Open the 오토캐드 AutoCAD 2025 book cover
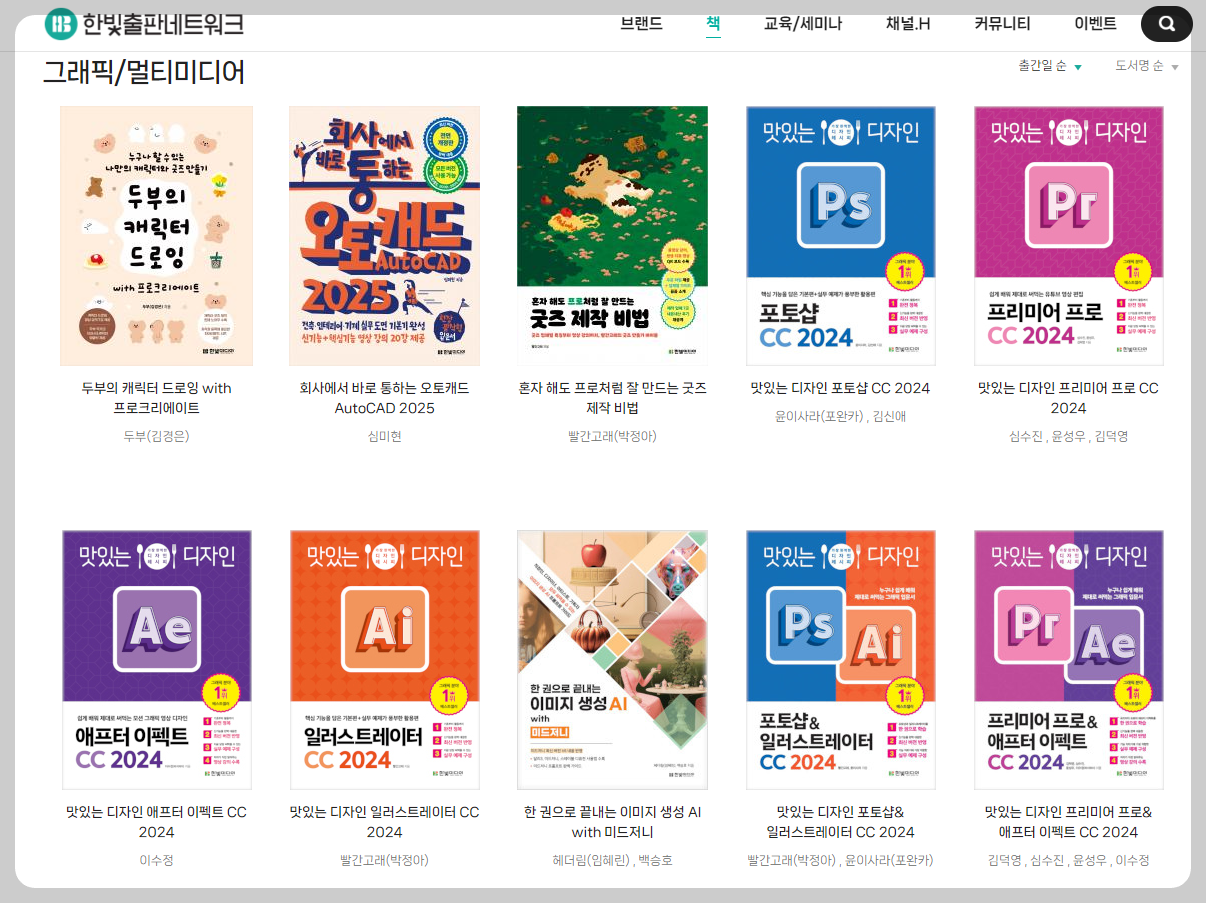 pyautogui.click(x=384, y=236)
